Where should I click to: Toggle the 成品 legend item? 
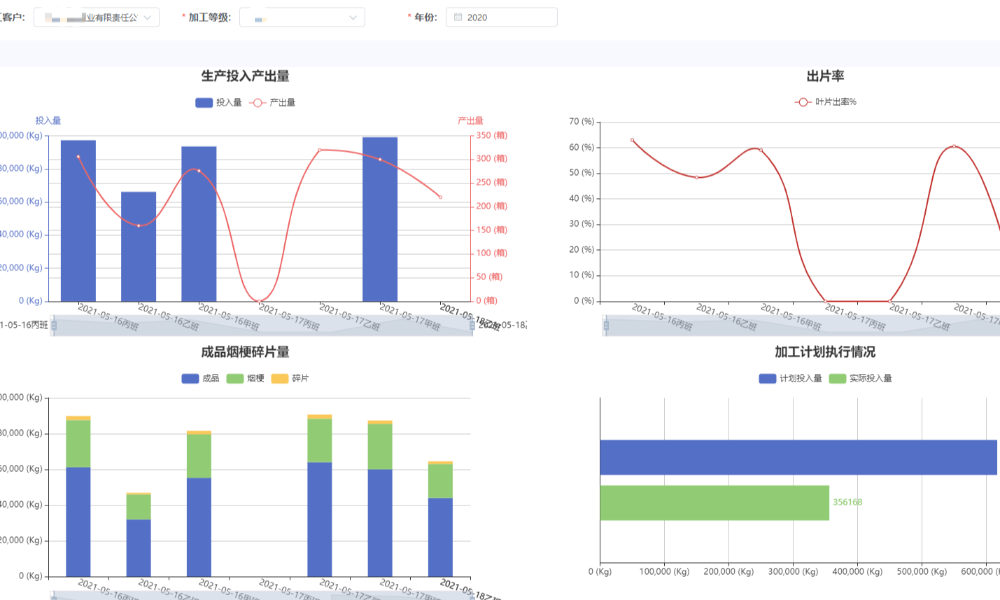click(x=200, y=379)
